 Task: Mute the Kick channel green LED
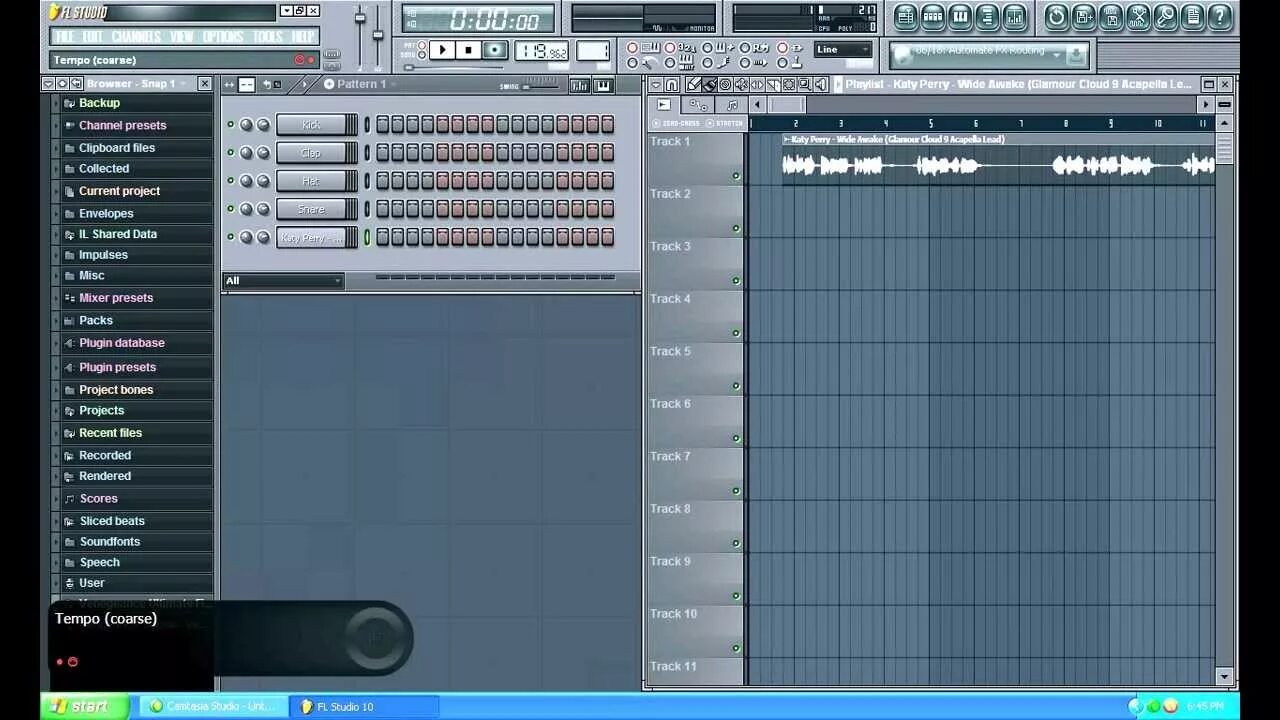pos(231,125)
